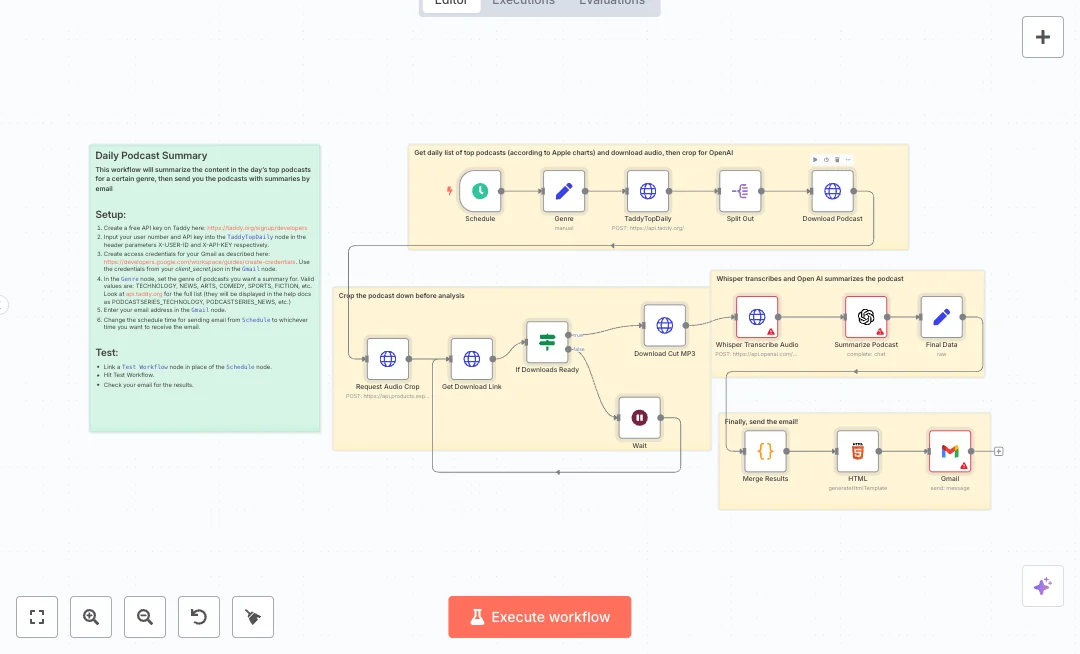The width and height of the screenshot is (1080, 654).
Task: Select the Schedule trigger node
Action: coord(480,191)
